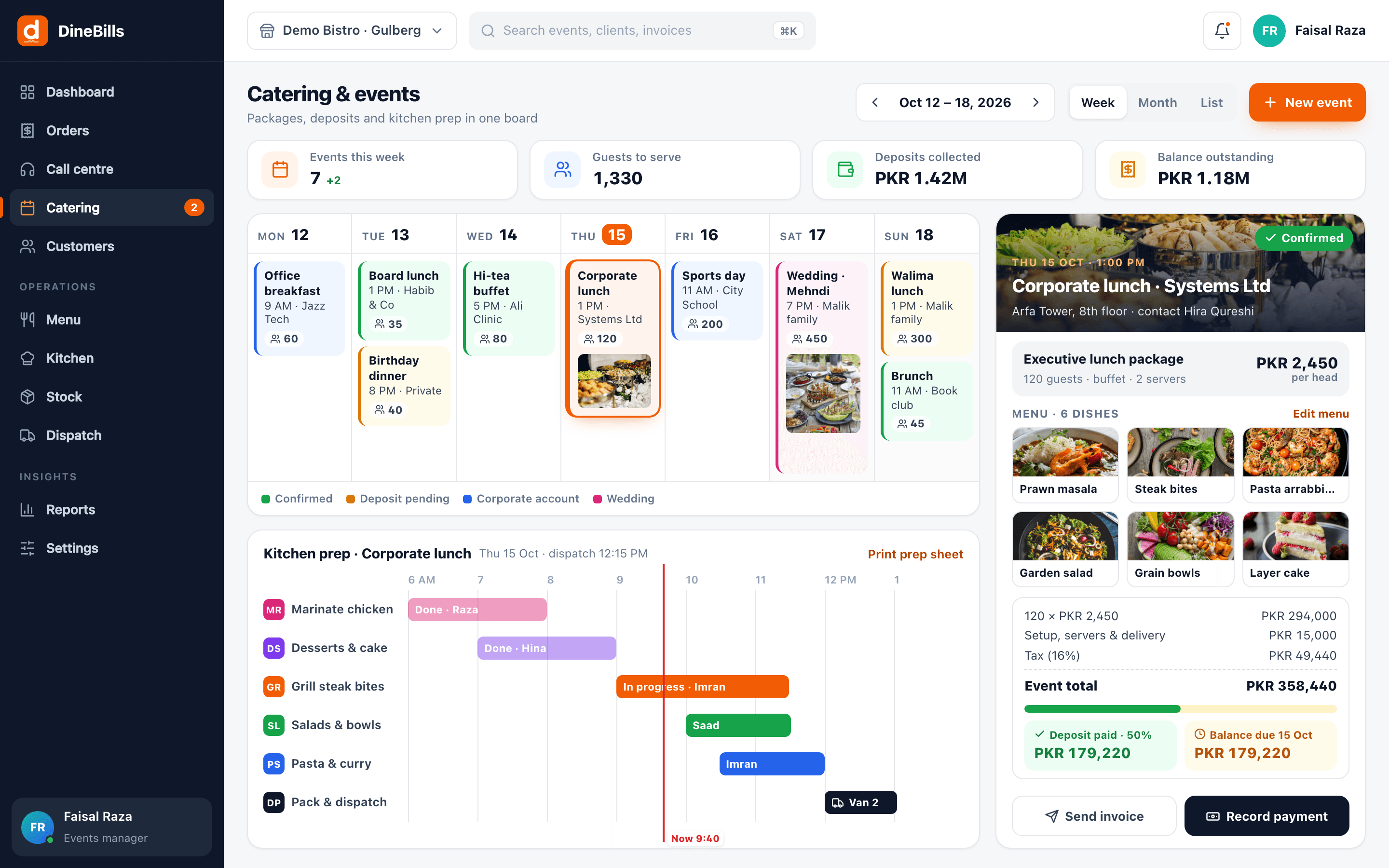This screenshot has width=1389, height=868.
Task: Open the Reports sidebar item
Action: pos(112,509)
